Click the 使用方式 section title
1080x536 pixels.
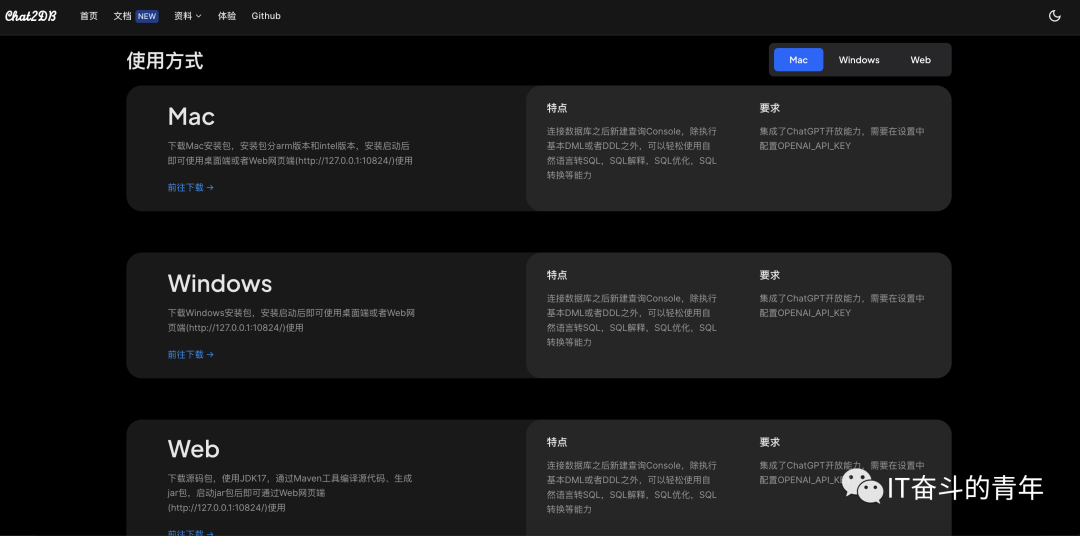coord(165,61)
